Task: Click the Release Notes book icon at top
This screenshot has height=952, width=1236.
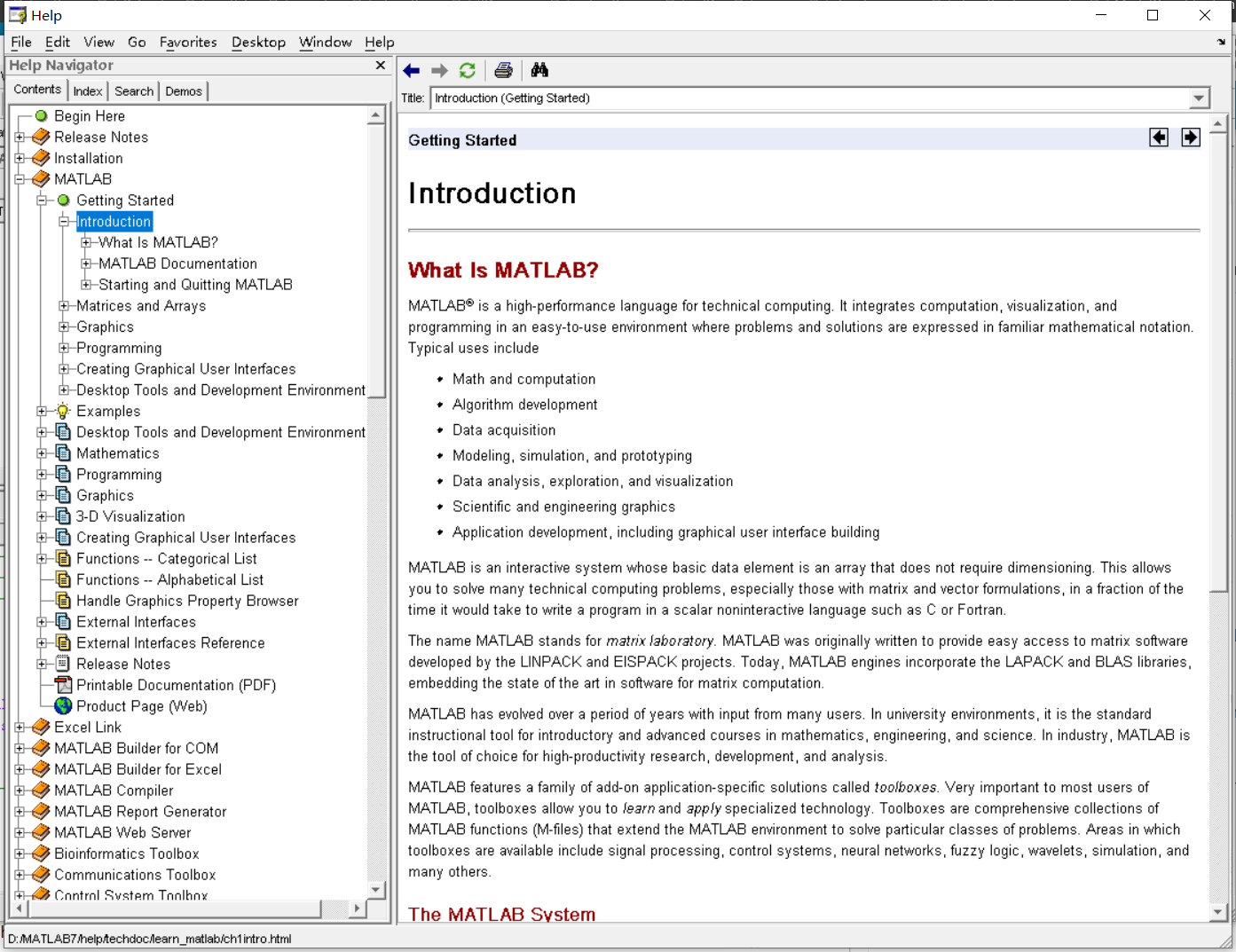Action: coord(41,138)
